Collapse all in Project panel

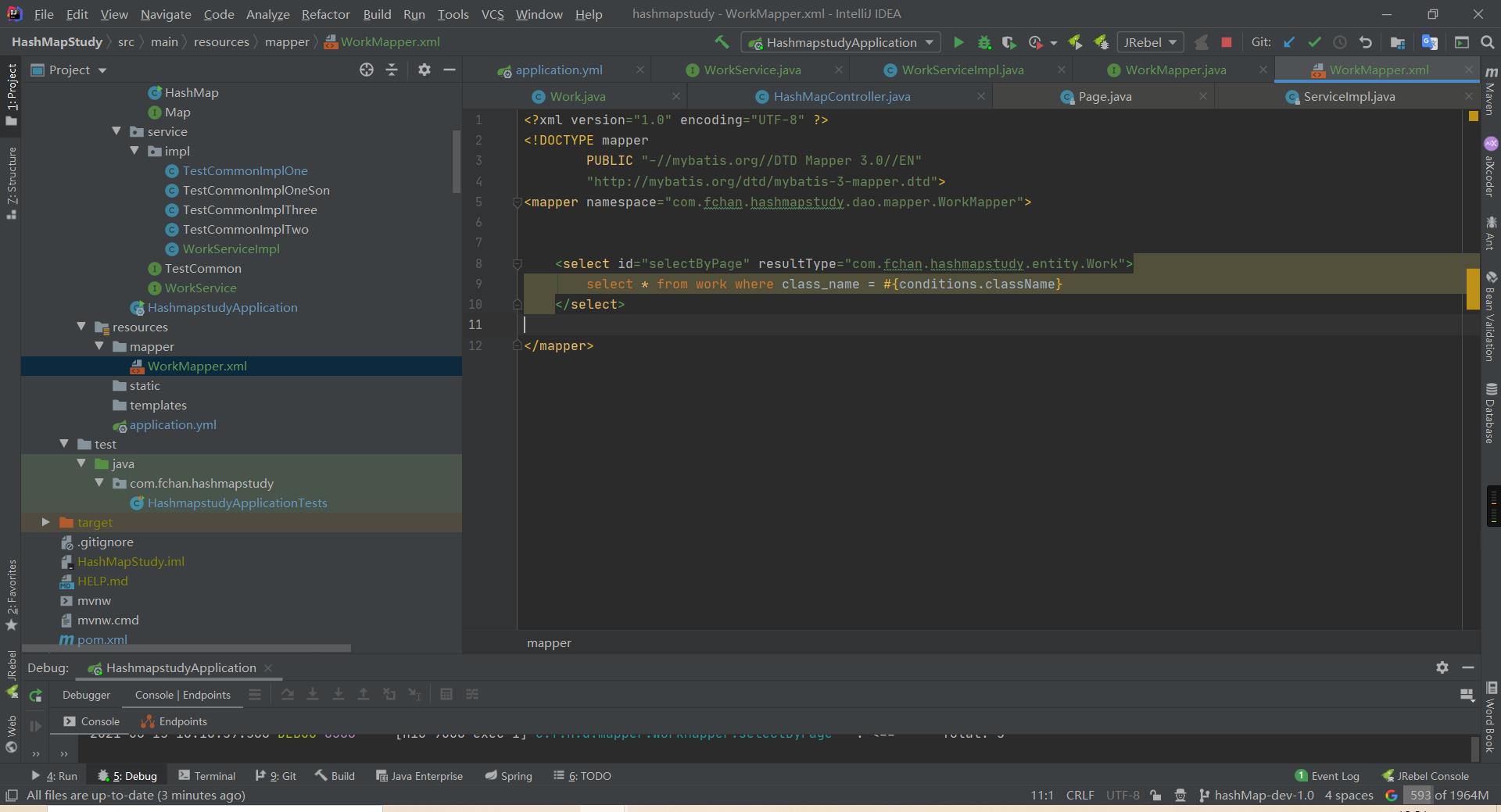392,70
